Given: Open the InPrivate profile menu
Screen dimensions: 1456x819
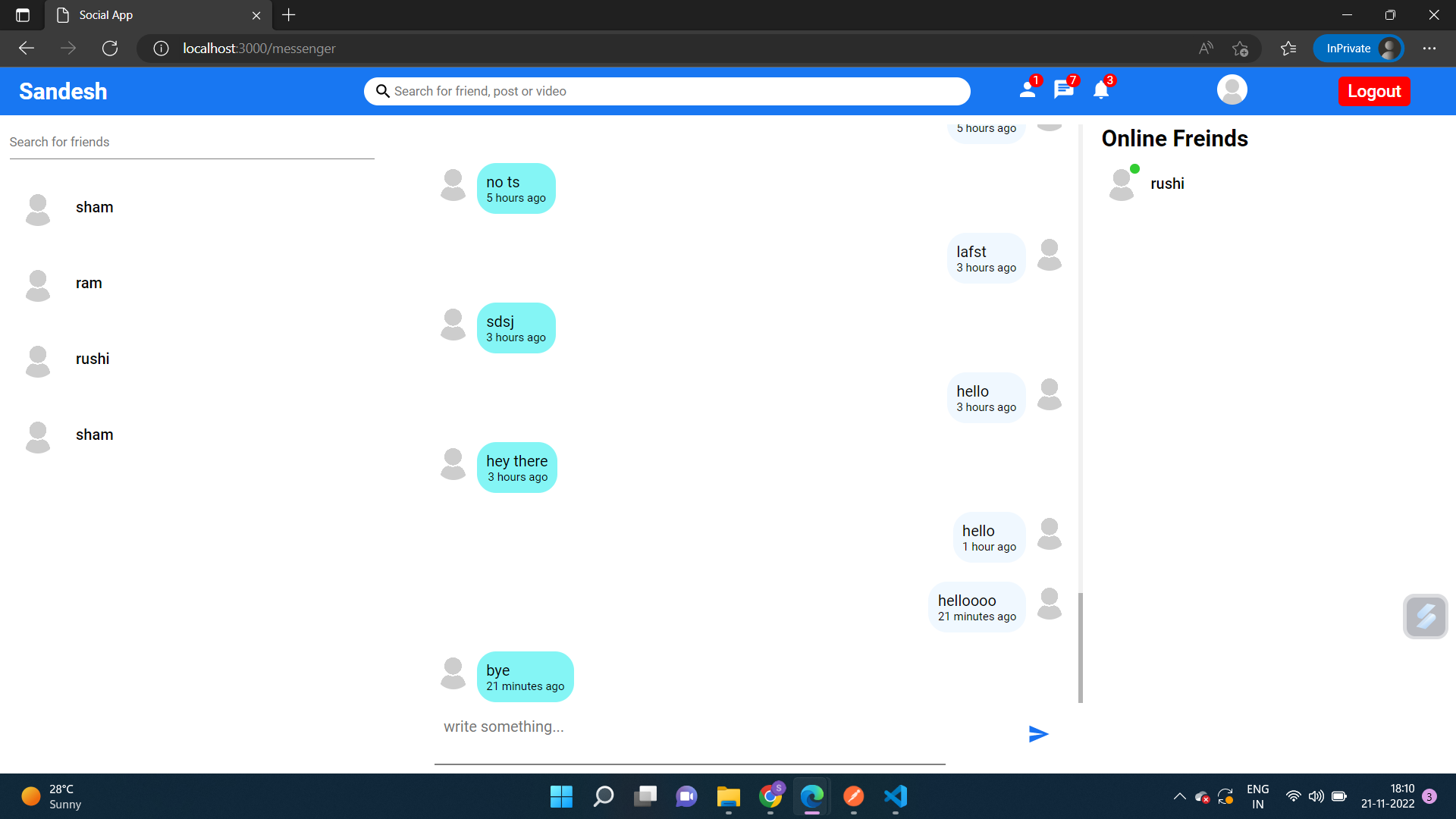Looking at the screenshot, I should click(x=1359, y=49).
